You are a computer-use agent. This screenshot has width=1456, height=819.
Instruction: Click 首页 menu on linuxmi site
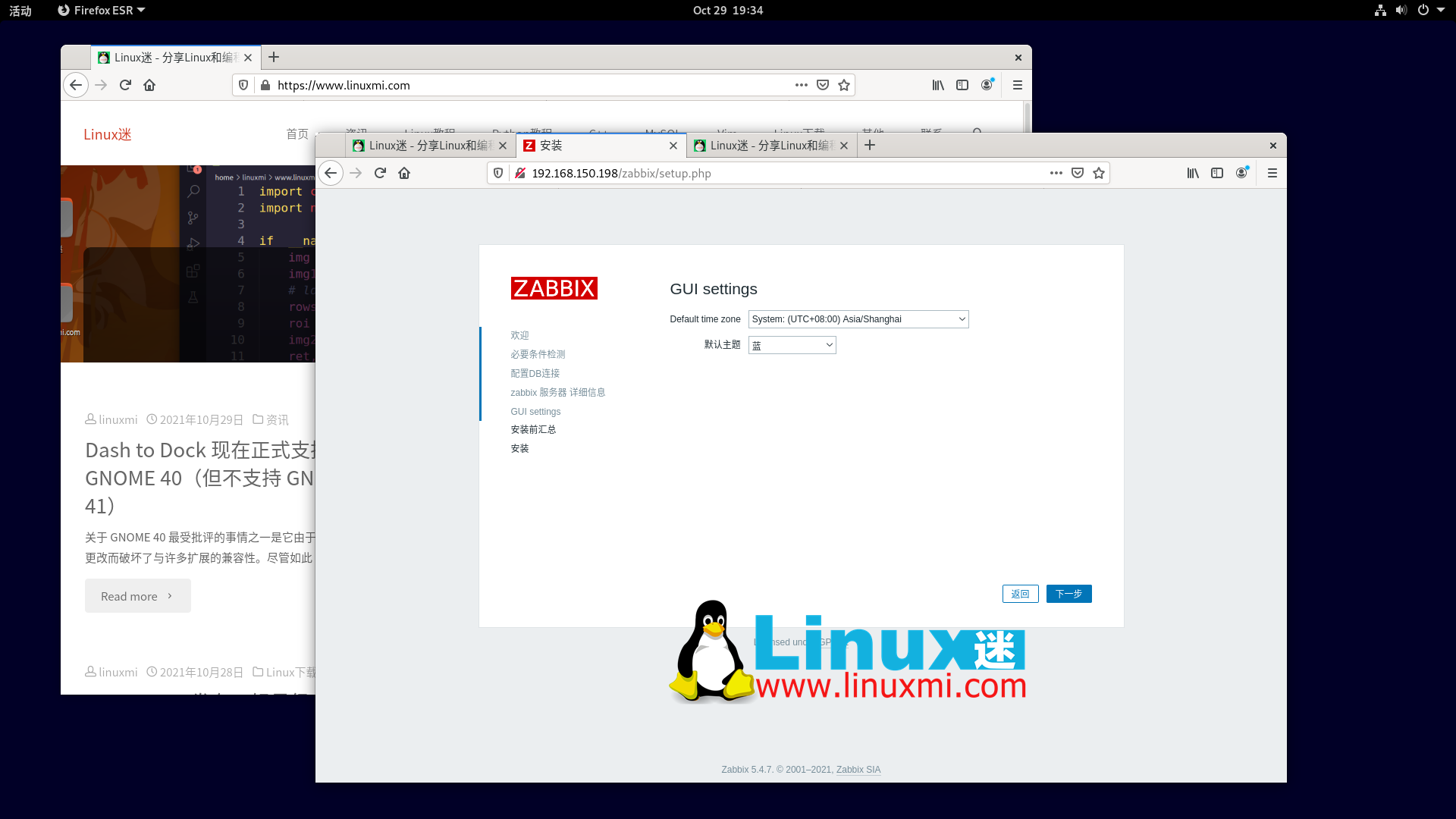pos(297,134)
